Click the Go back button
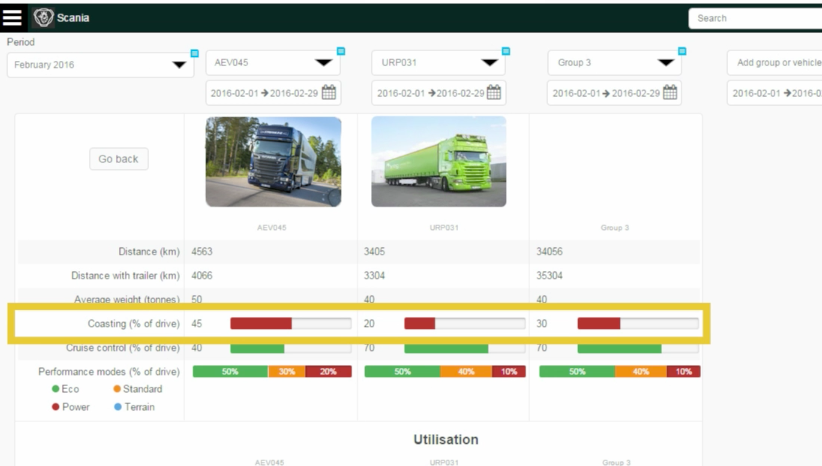Image resolution: width=822 pixels, height=466 pixels. [118, 159]
